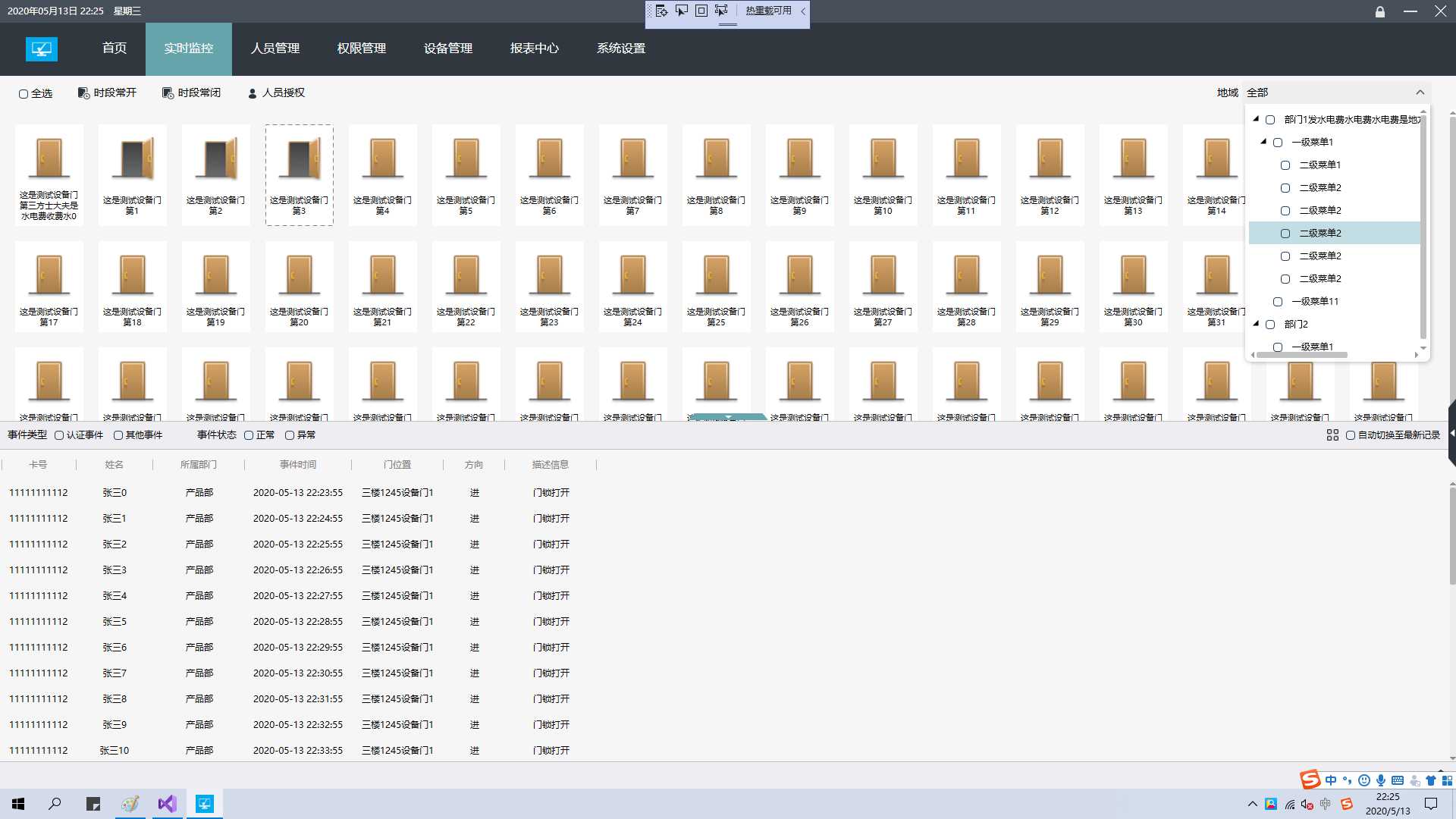Click the panel collapse handle above the event list

click(728, 417)
